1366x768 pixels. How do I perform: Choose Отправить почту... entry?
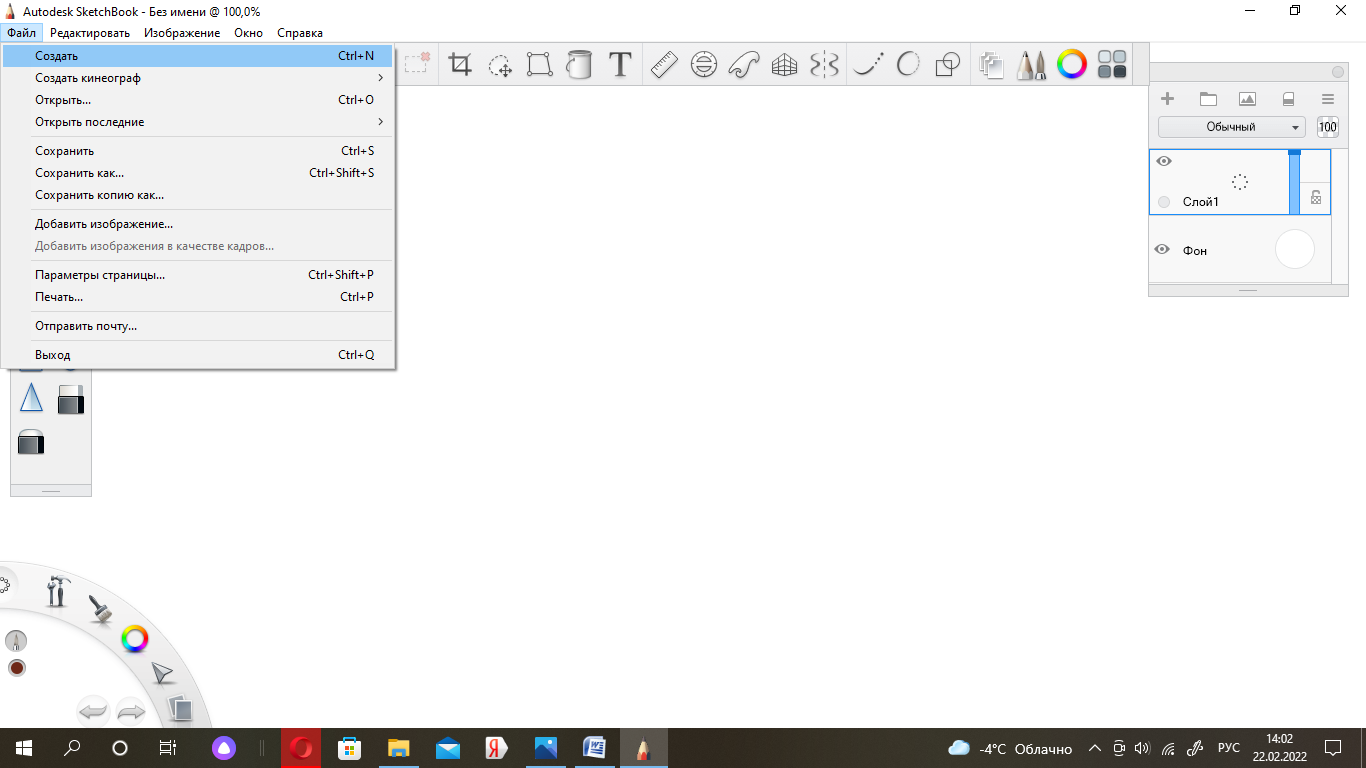[198, 326]
